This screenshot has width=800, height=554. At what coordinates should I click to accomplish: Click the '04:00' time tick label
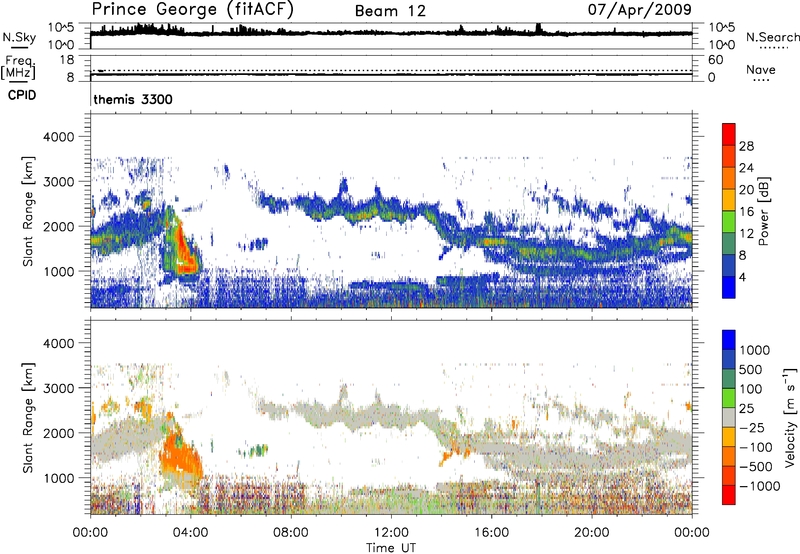(190, 532)
